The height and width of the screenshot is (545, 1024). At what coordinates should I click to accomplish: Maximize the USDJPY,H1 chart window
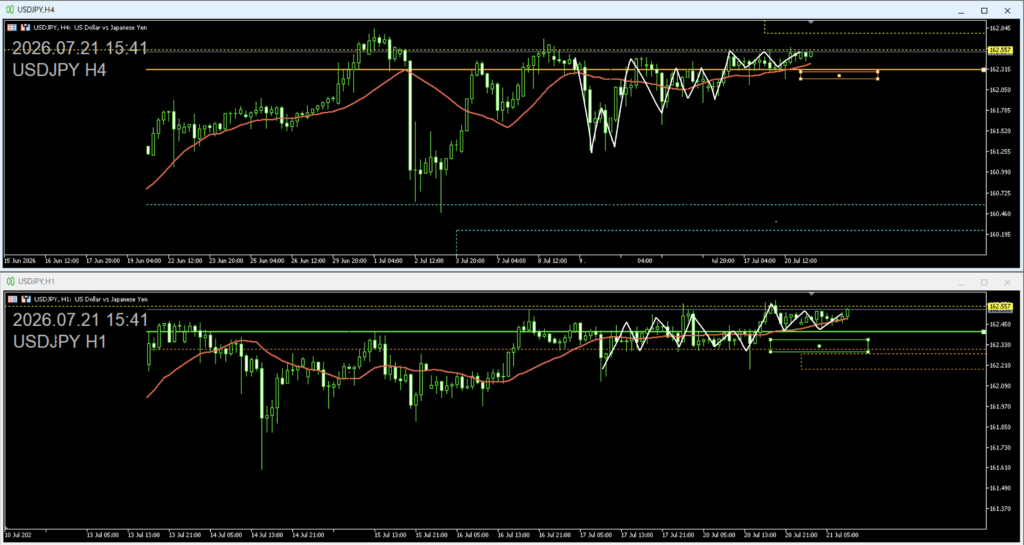[984, 282]
